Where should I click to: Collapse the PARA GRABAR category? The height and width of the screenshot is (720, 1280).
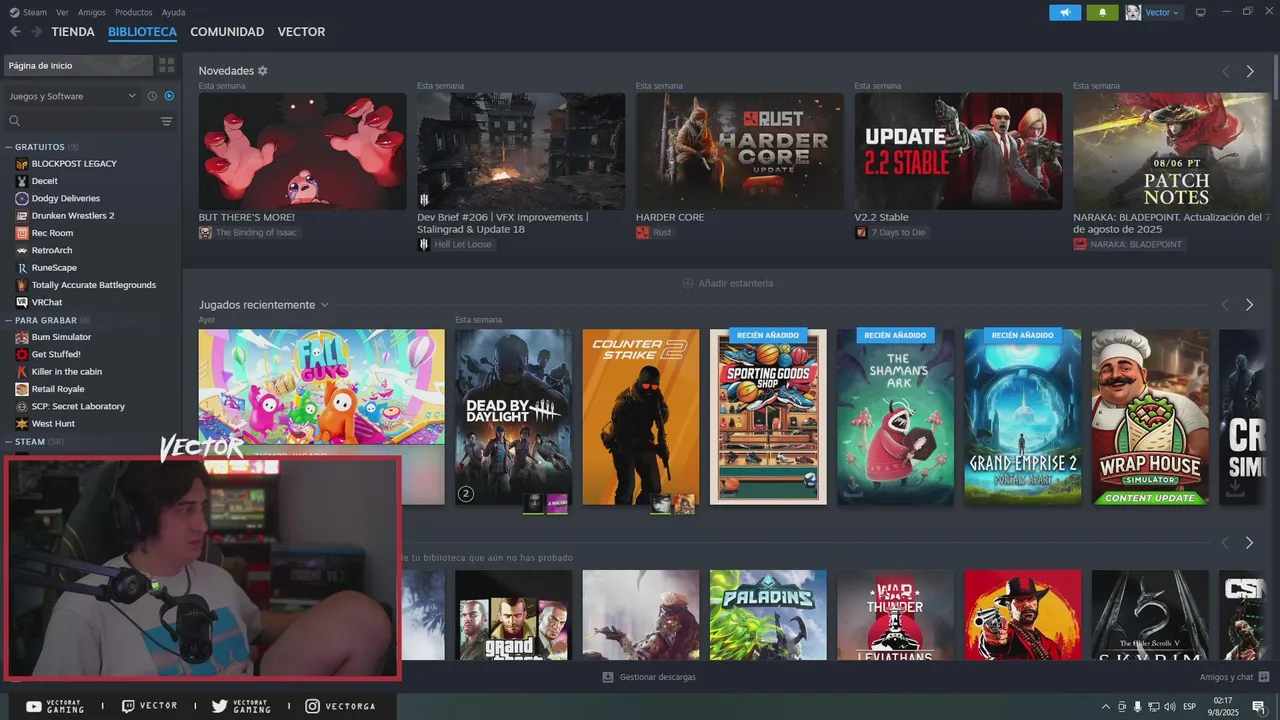tap(46, 320)
